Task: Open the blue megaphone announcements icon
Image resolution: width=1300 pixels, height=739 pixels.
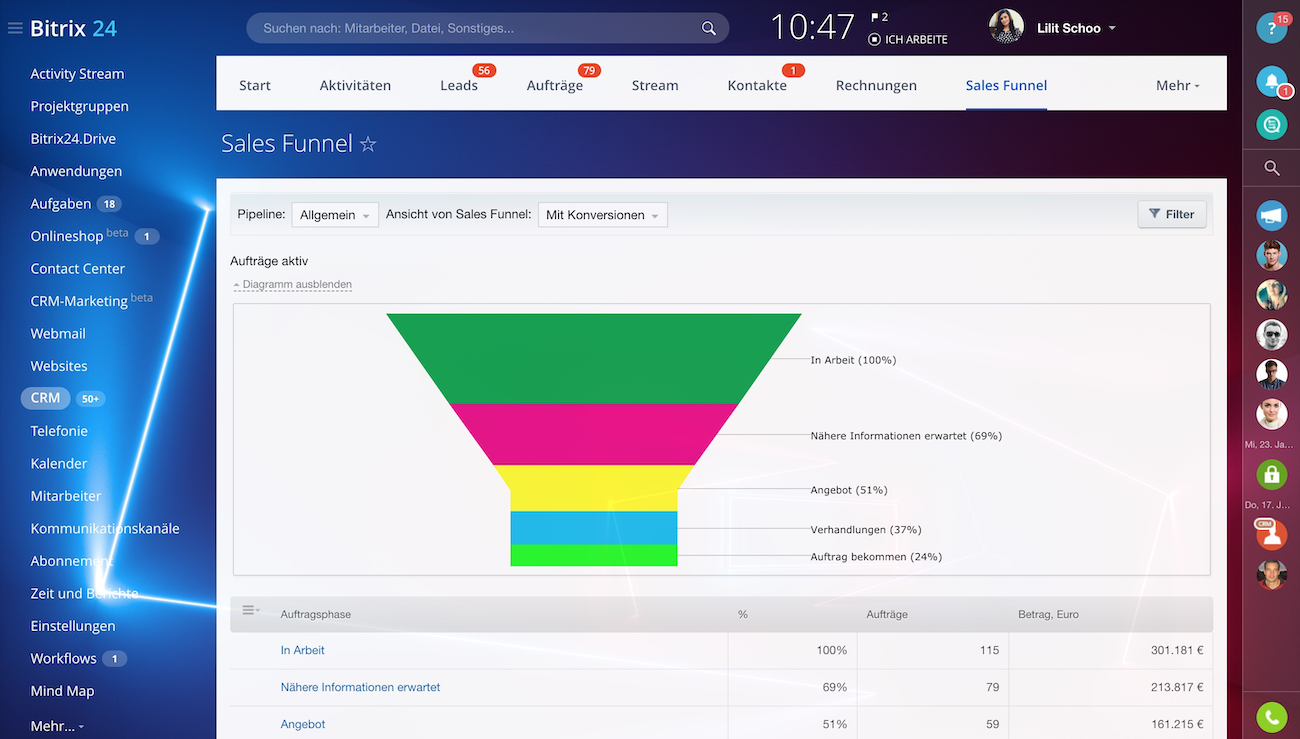Action: pyautogui.click(x=1271, y=215)
